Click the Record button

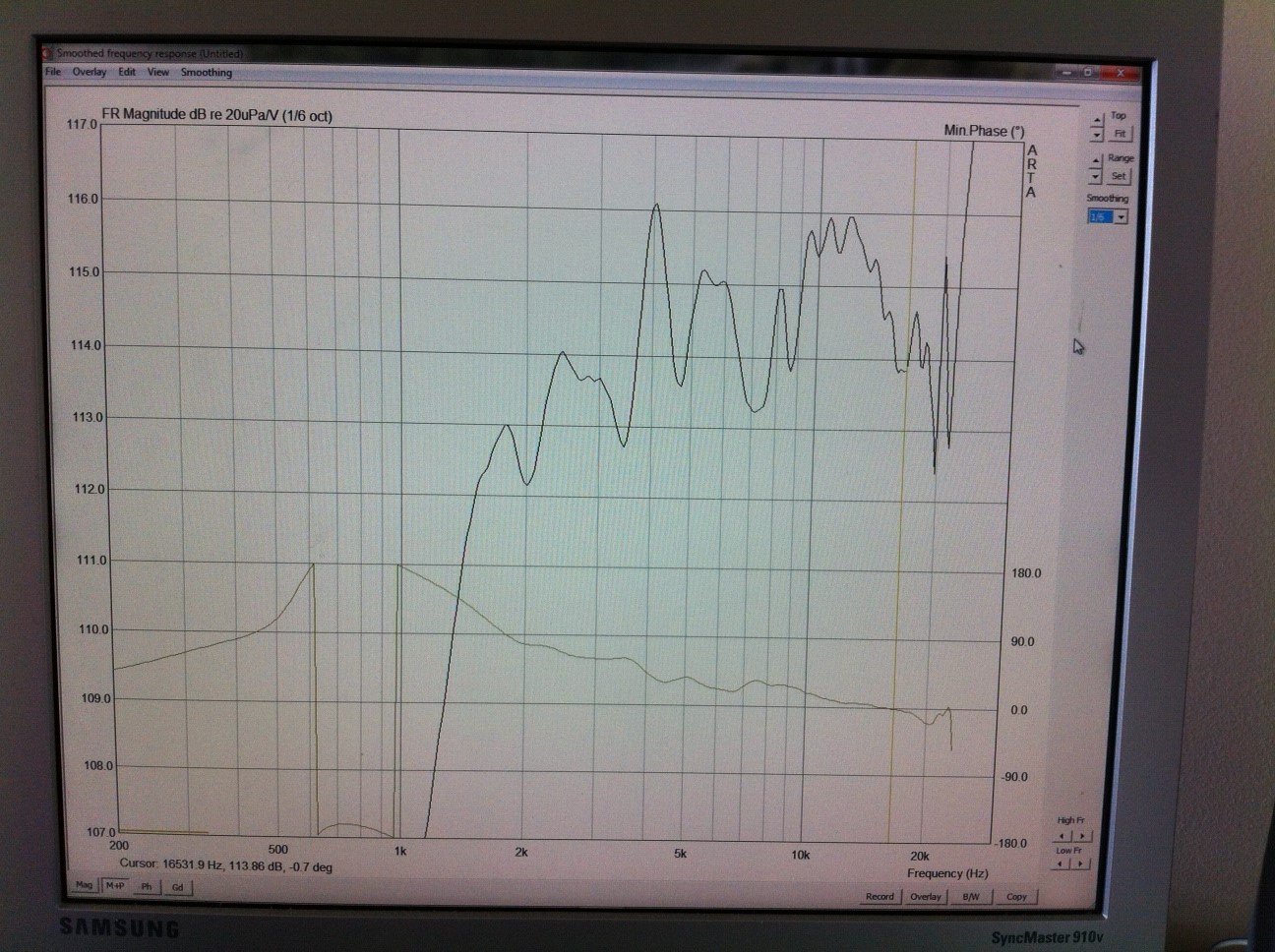(x=880, y=896)
